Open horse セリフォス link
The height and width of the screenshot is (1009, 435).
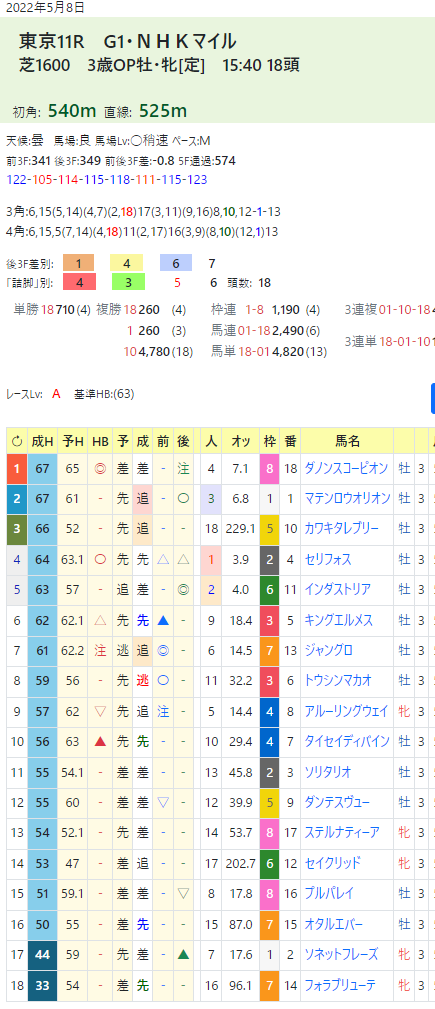click(x=328, y=560)
